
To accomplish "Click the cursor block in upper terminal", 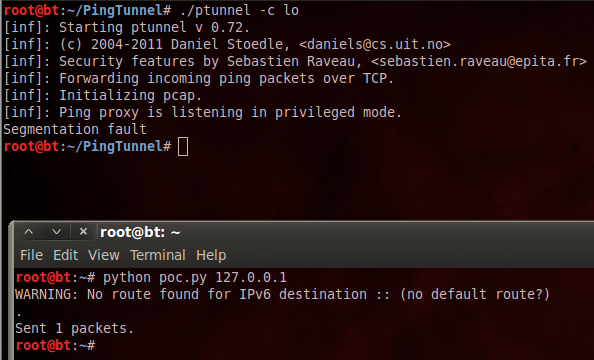I will coord(183,147).
